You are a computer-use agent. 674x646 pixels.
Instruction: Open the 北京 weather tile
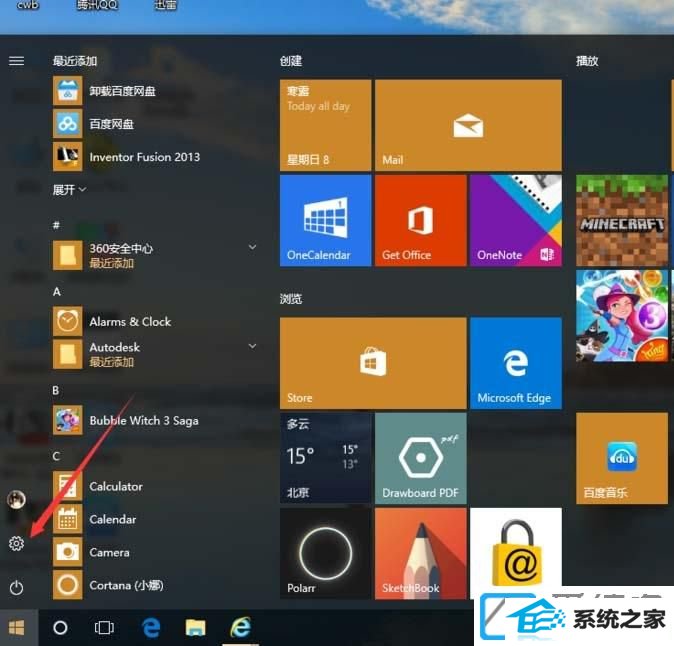(x=325, y=458)
